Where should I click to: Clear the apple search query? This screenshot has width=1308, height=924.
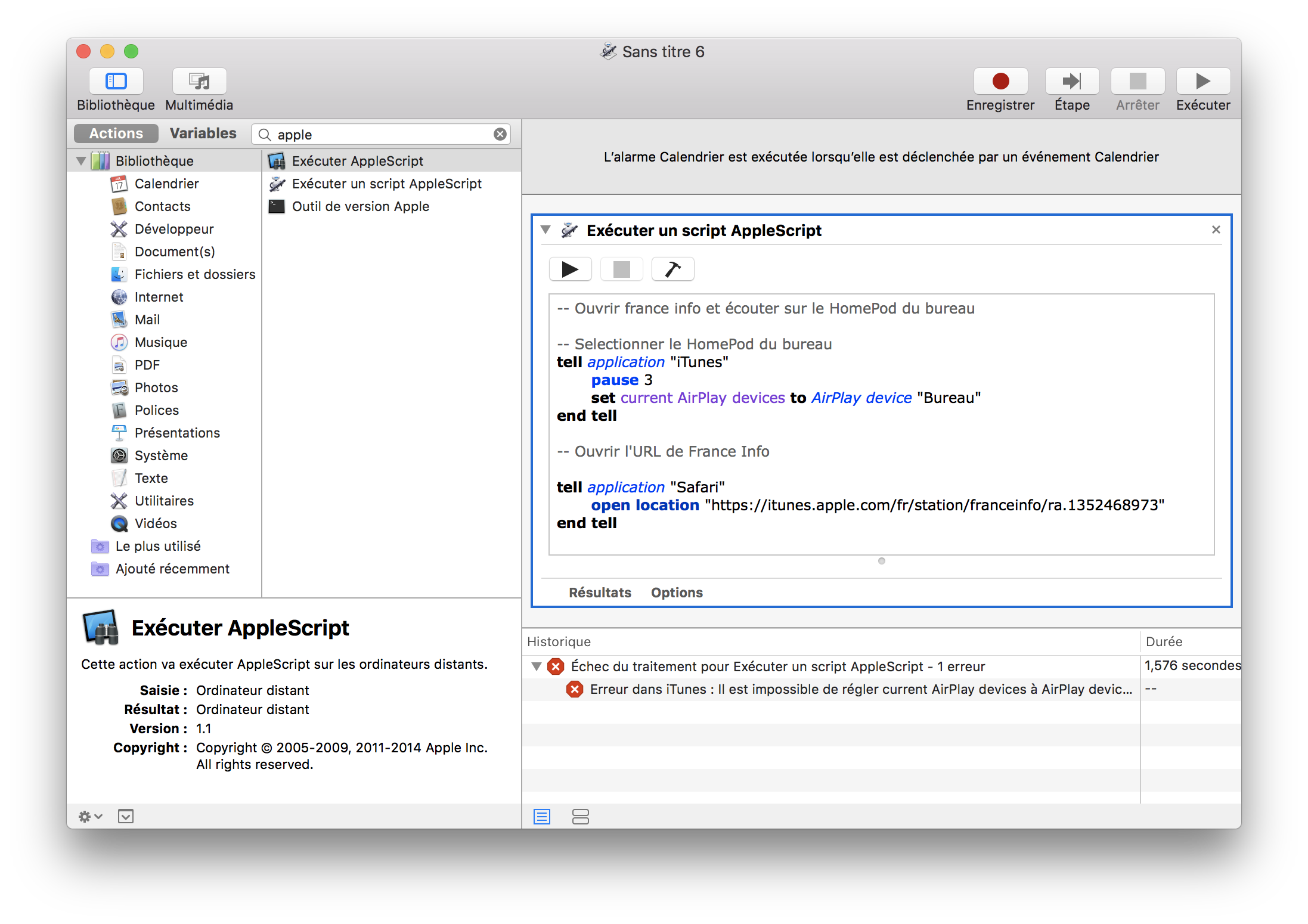pyautogui.click(x=500, y=134)
